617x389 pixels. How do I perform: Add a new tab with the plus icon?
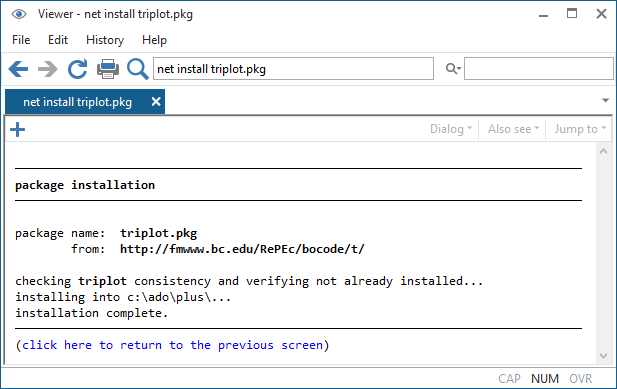tap(17, 129)
